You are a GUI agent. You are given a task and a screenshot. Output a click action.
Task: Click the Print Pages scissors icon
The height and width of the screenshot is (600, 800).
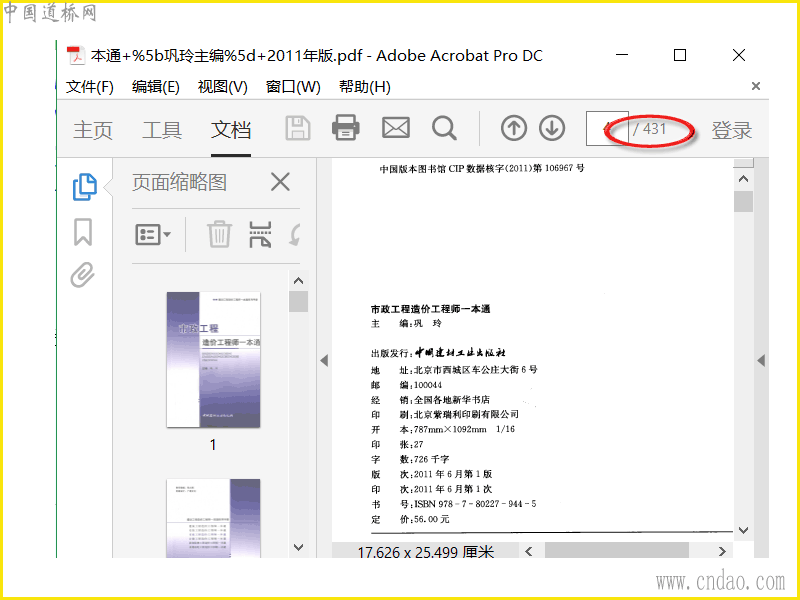pos(260,234)
